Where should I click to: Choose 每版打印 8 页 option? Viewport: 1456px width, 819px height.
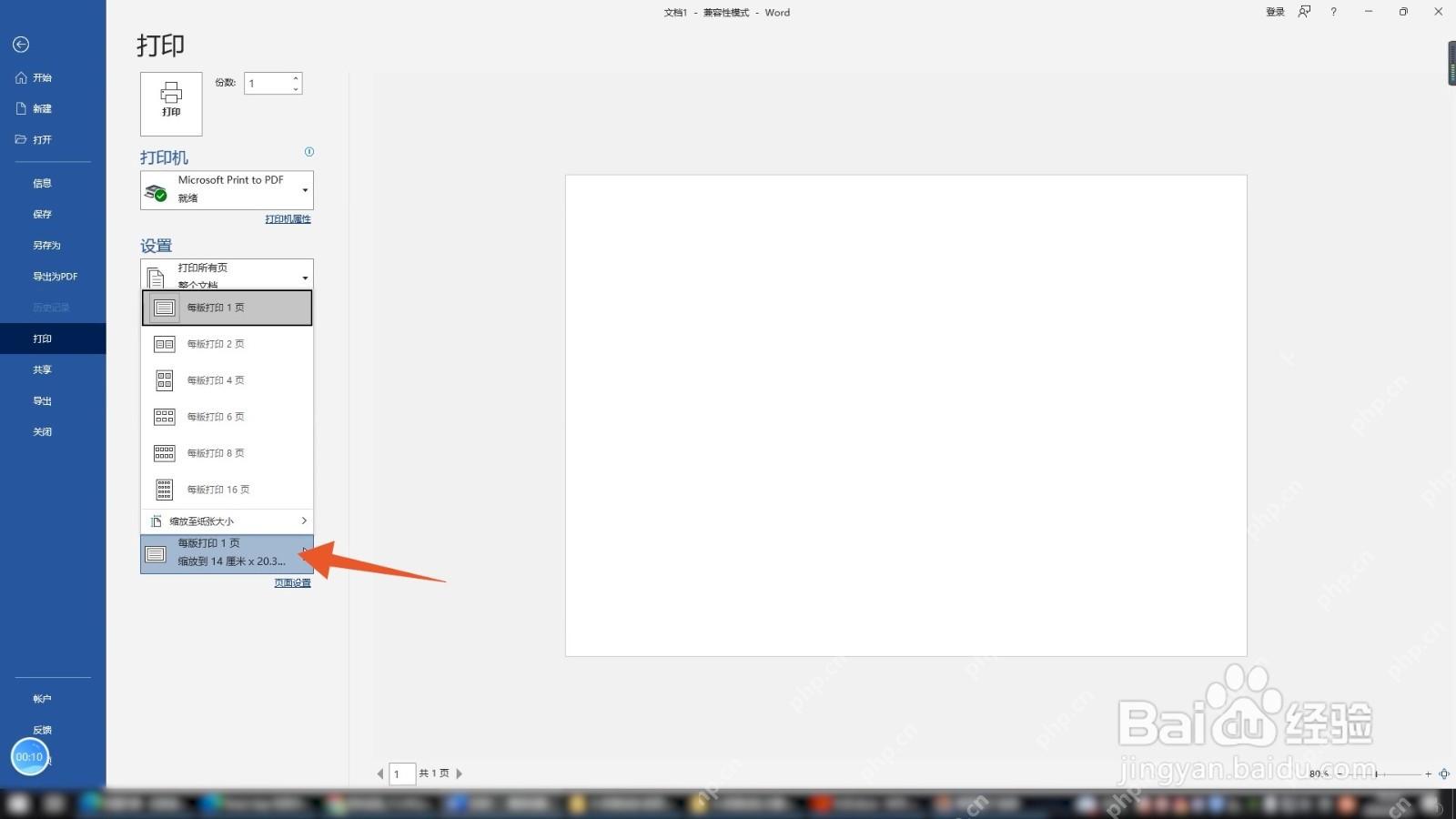(x=227, y=453)
